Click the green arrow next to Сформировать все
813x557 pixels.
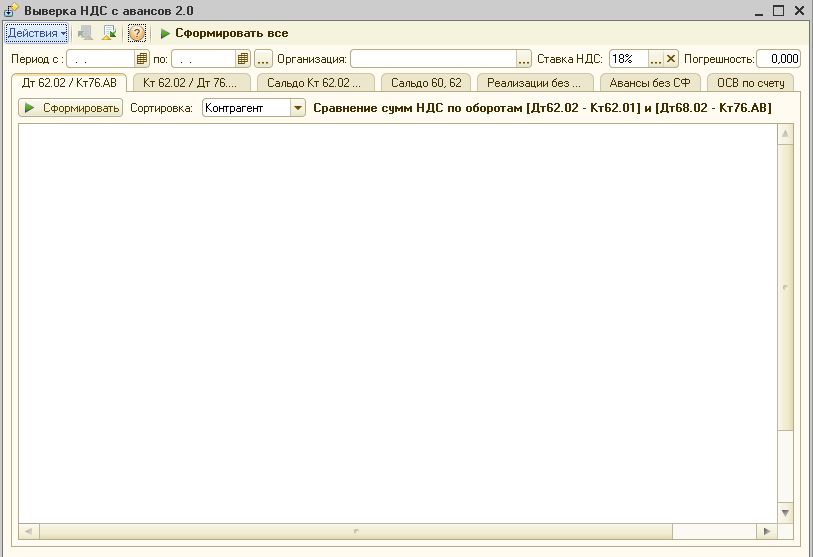(x=165, y=34)
